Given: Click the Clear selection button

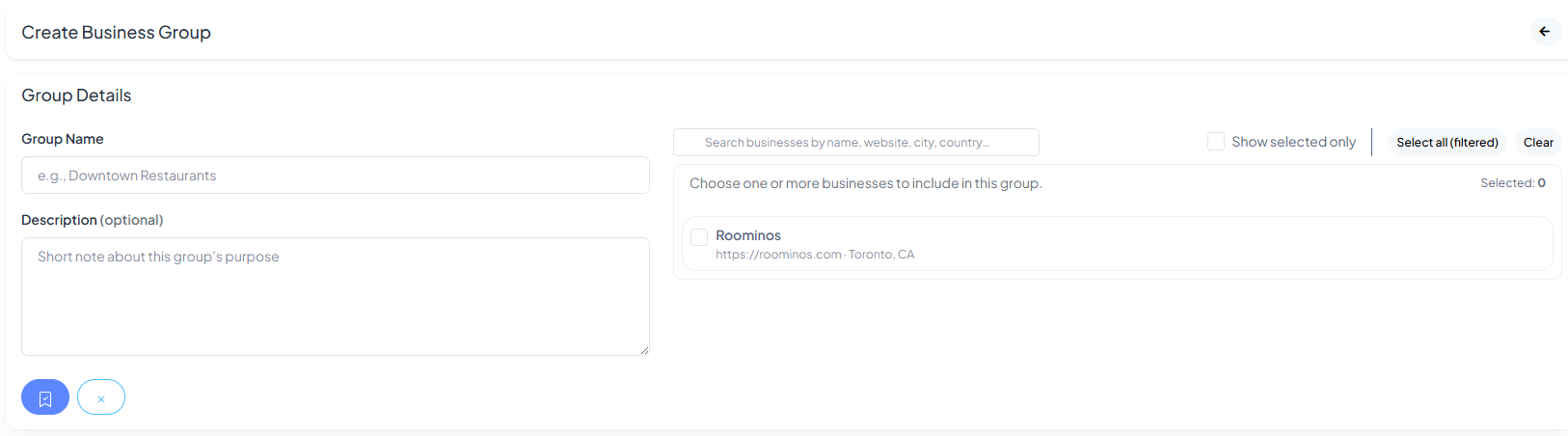Looking at the screenshot, I should (x=1537, y=143).
